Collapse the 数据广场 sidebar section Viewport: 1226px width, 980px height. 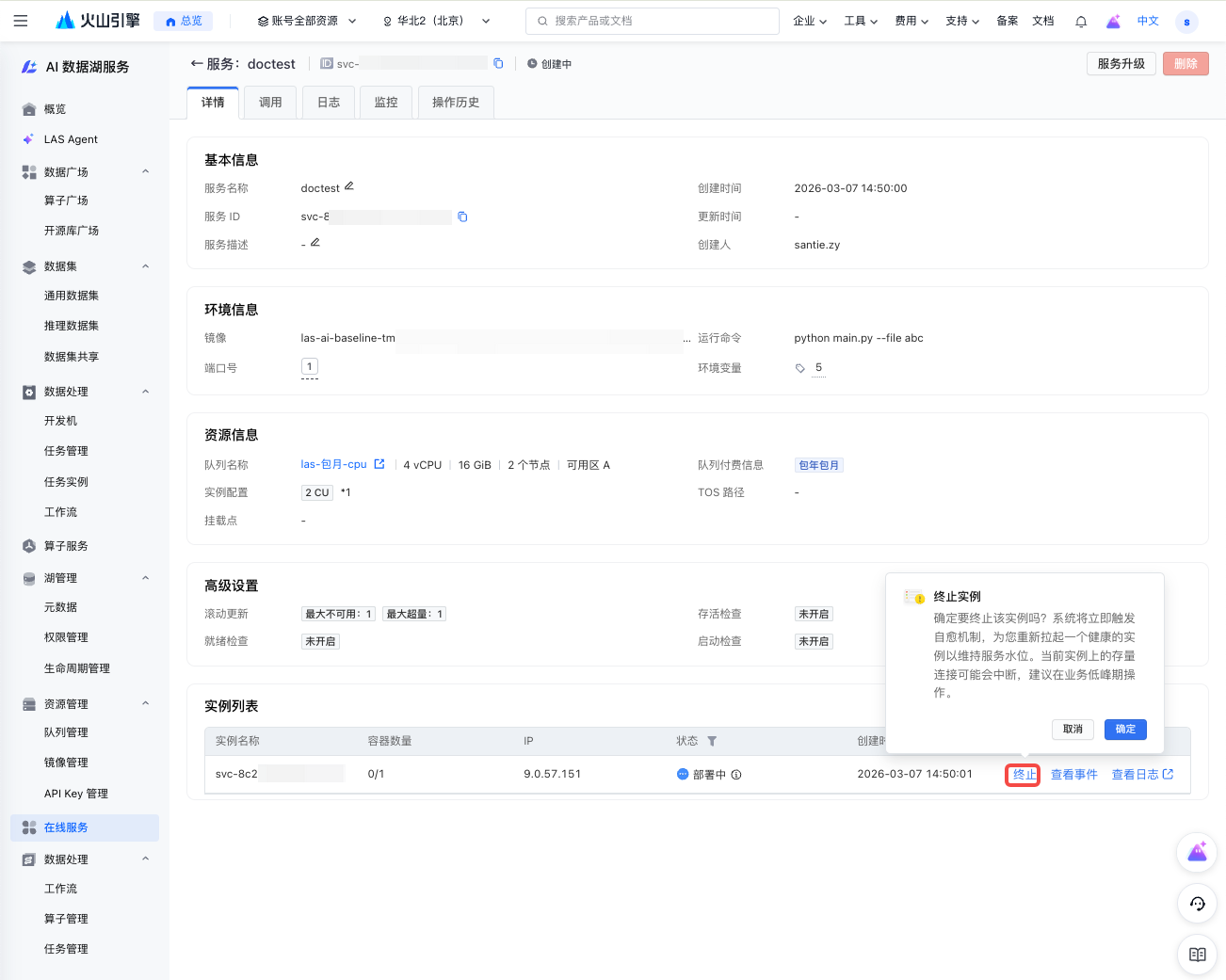(145, 171)
